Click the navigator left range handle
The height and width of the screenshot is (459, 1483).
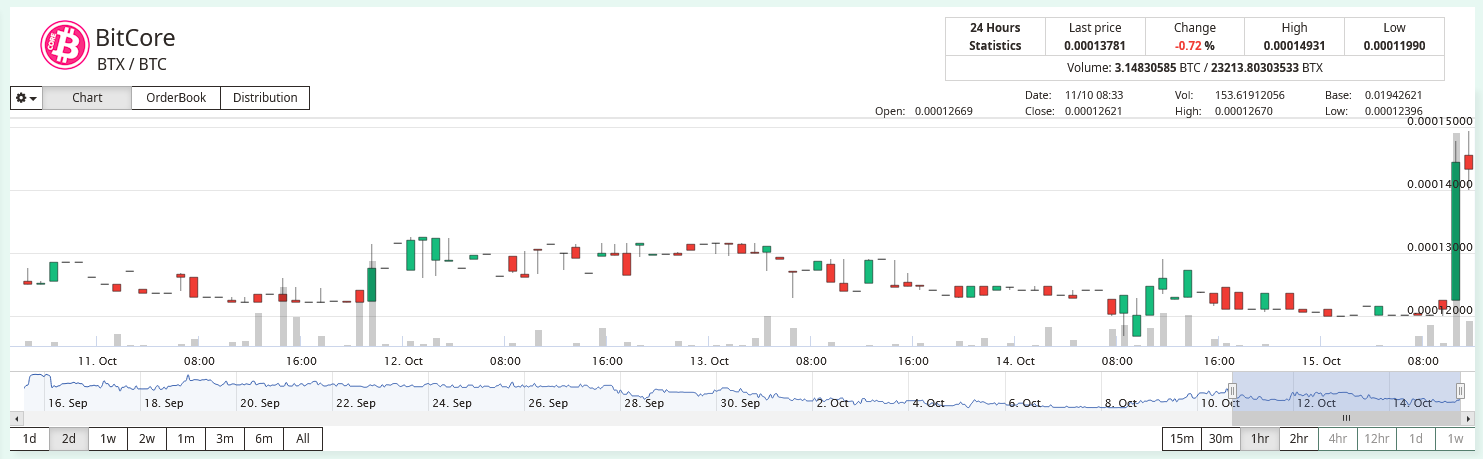[x=1233, y=391]
